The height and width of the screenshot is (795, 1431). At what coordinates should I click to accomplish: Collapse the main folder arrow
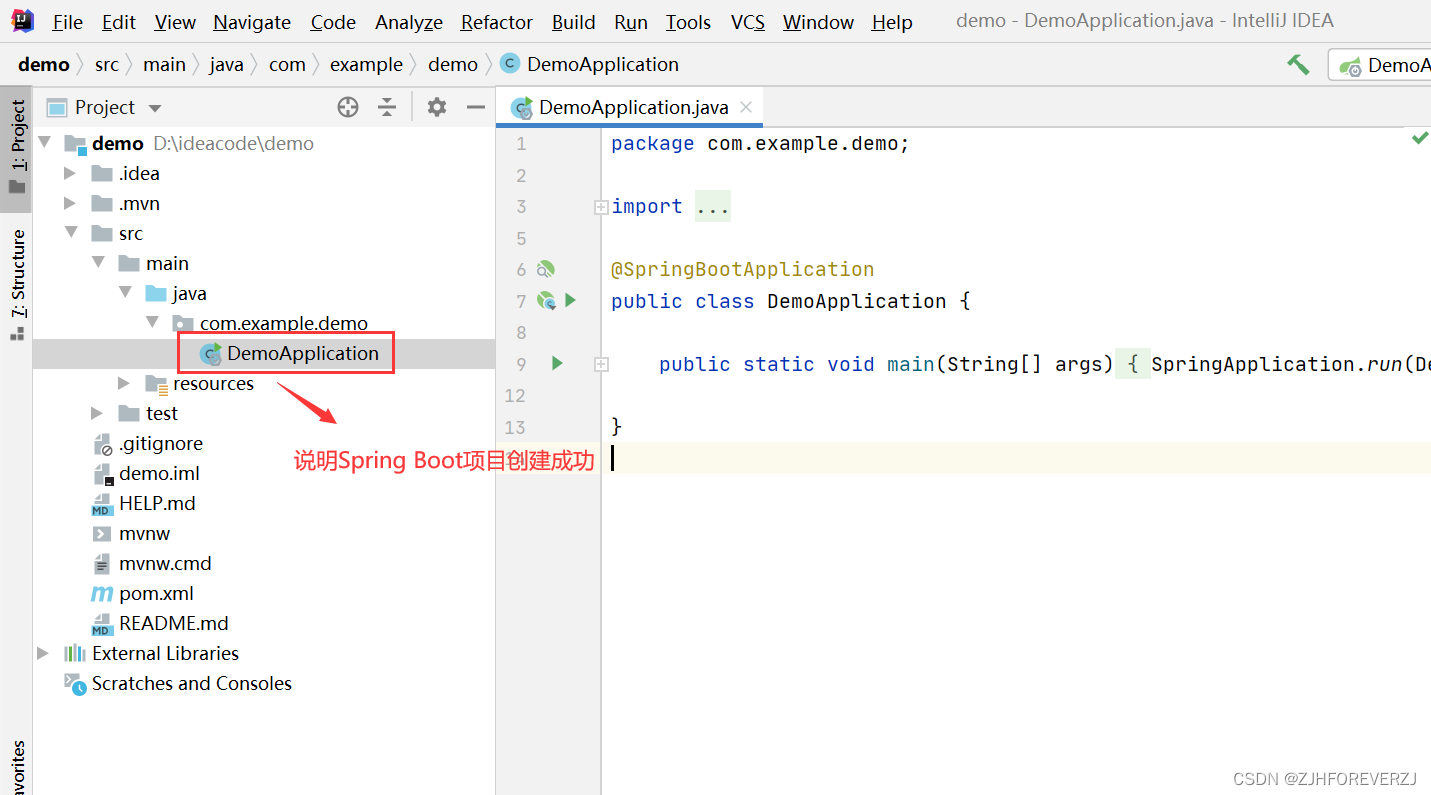coord(98,263)
